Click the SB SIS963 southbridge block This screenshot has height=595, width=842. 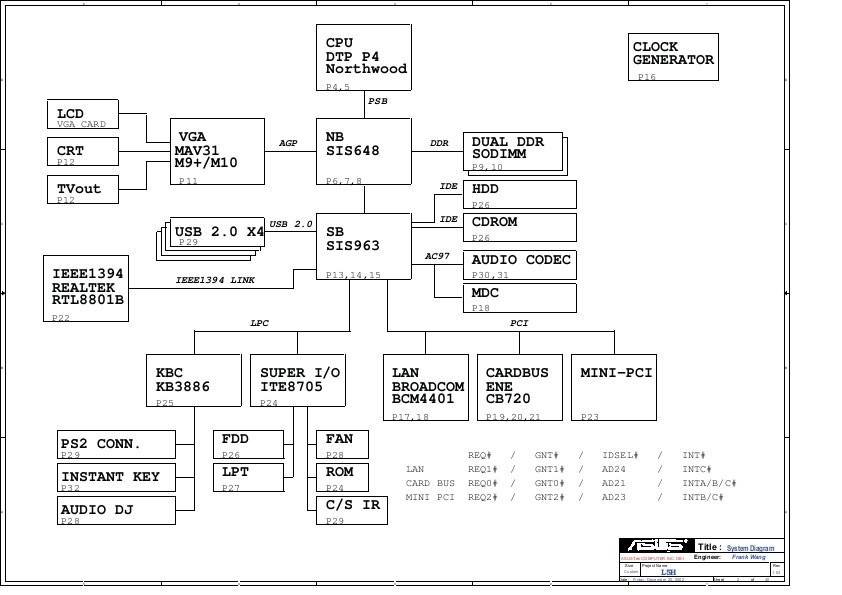point(364,246)
